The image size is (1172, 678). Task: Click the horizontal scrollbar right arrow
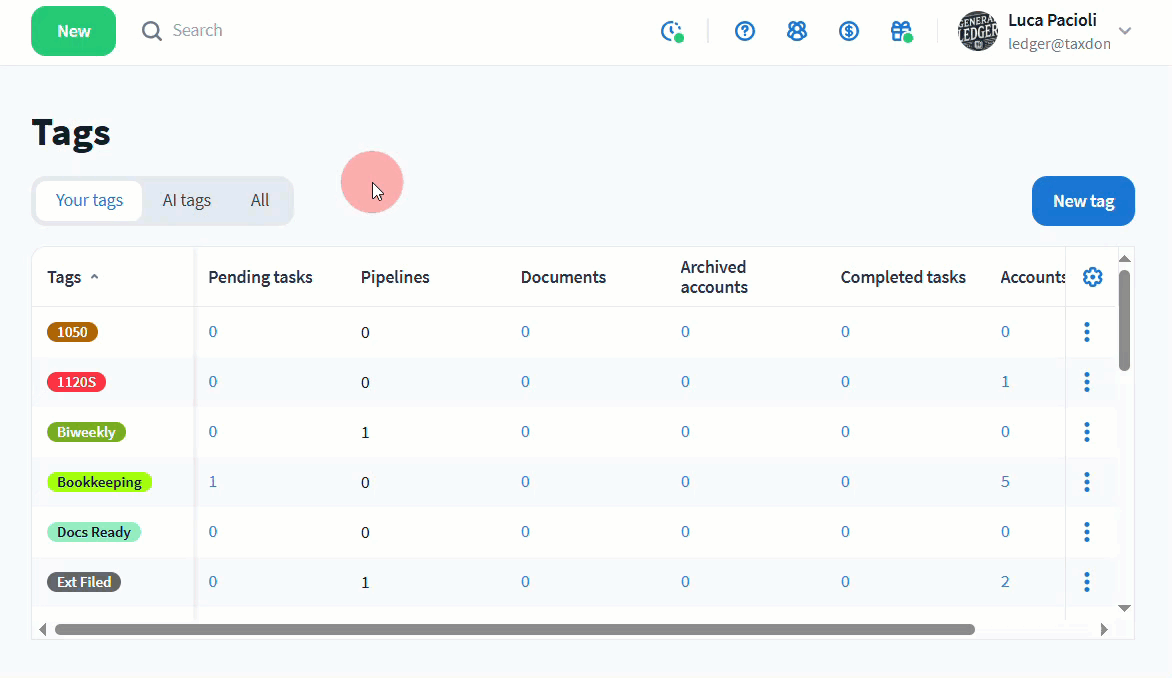coord(1104,630)
